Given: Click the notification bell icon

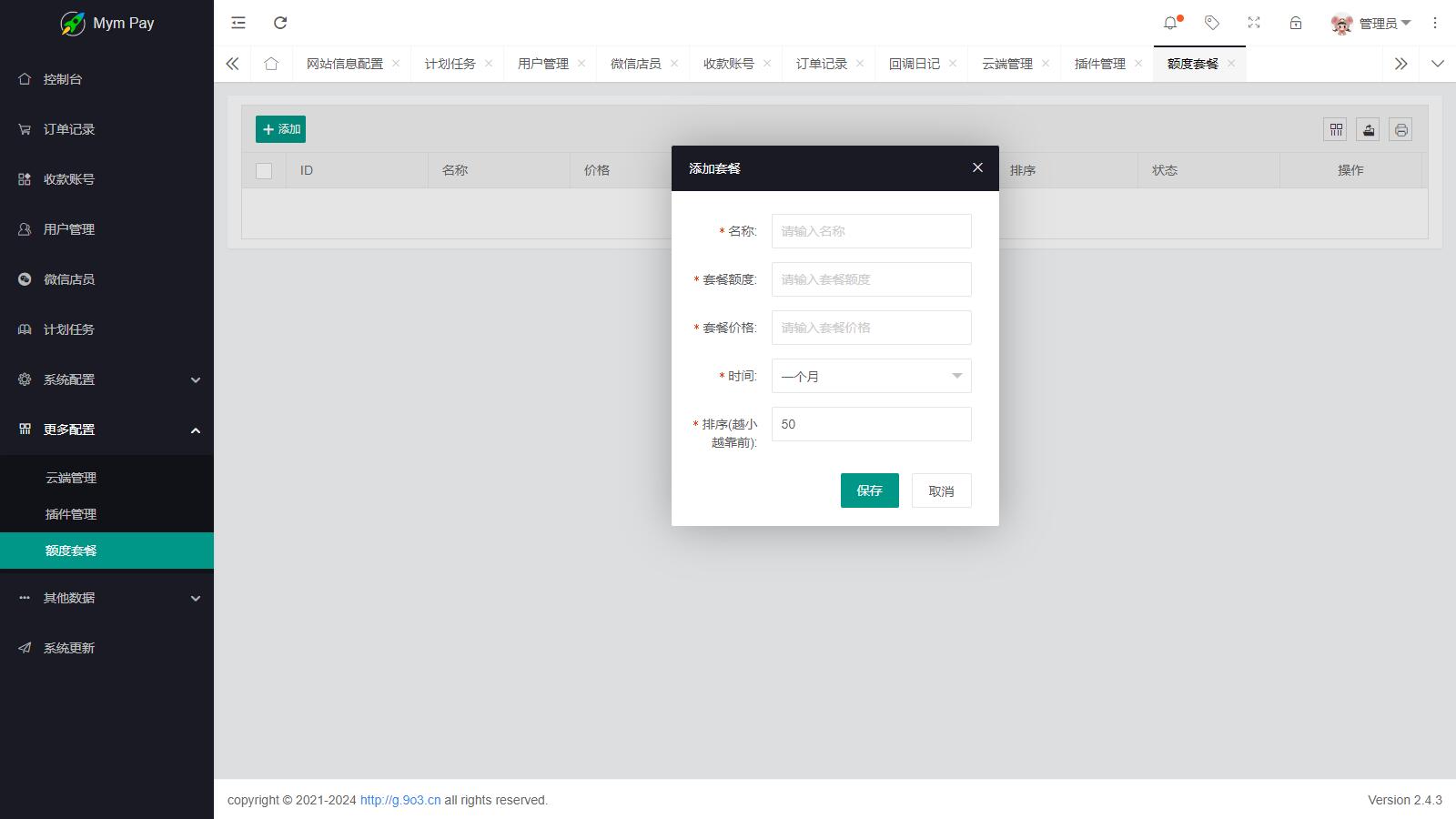Looking at the screenshot, I should coord(1170,23).
